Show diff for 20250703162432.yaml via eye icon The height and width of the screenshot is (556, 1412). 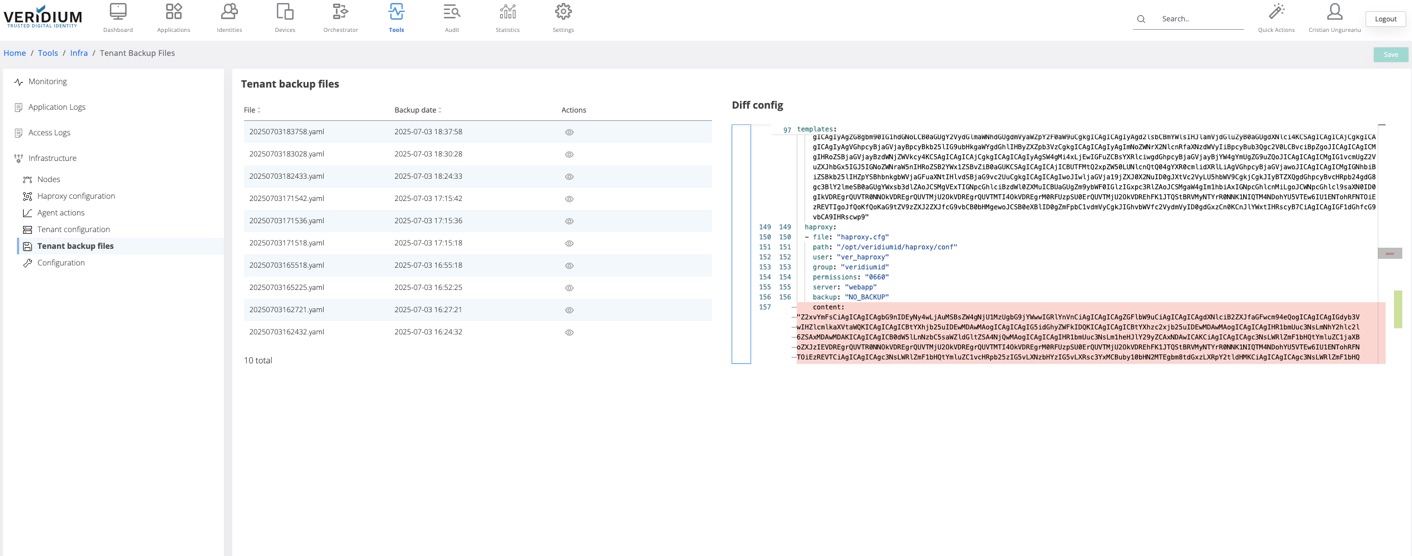(x=569, y=332)
